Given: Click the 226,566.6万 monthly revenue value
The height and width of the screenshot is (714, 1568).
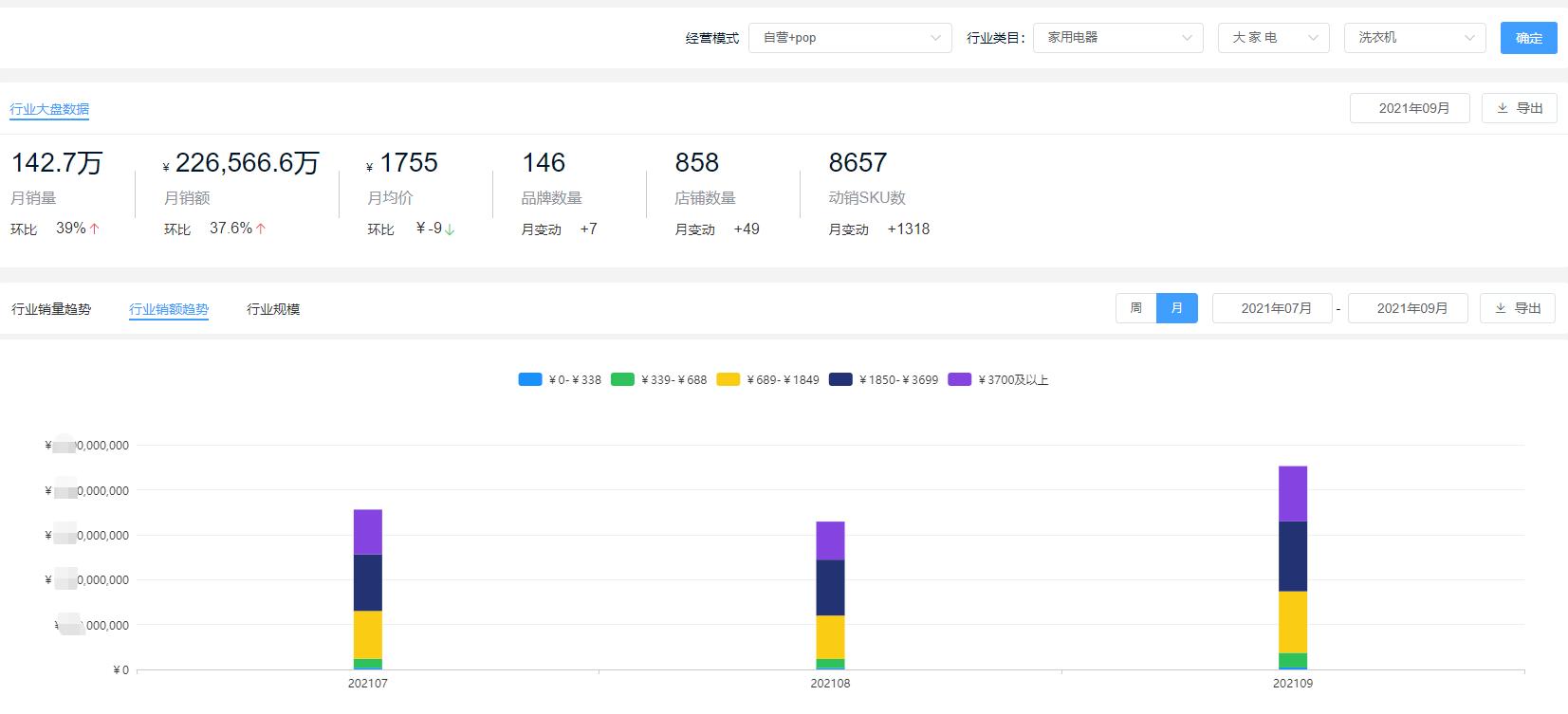Looking at the screenshot, I should [247, 163].
